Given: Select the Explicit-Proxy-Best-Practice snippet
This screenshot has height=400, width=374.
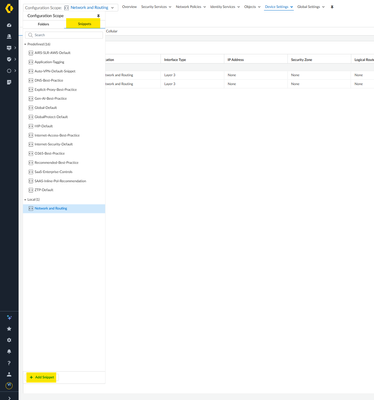Looking at the screenshot, I should (x=56, y=90).
